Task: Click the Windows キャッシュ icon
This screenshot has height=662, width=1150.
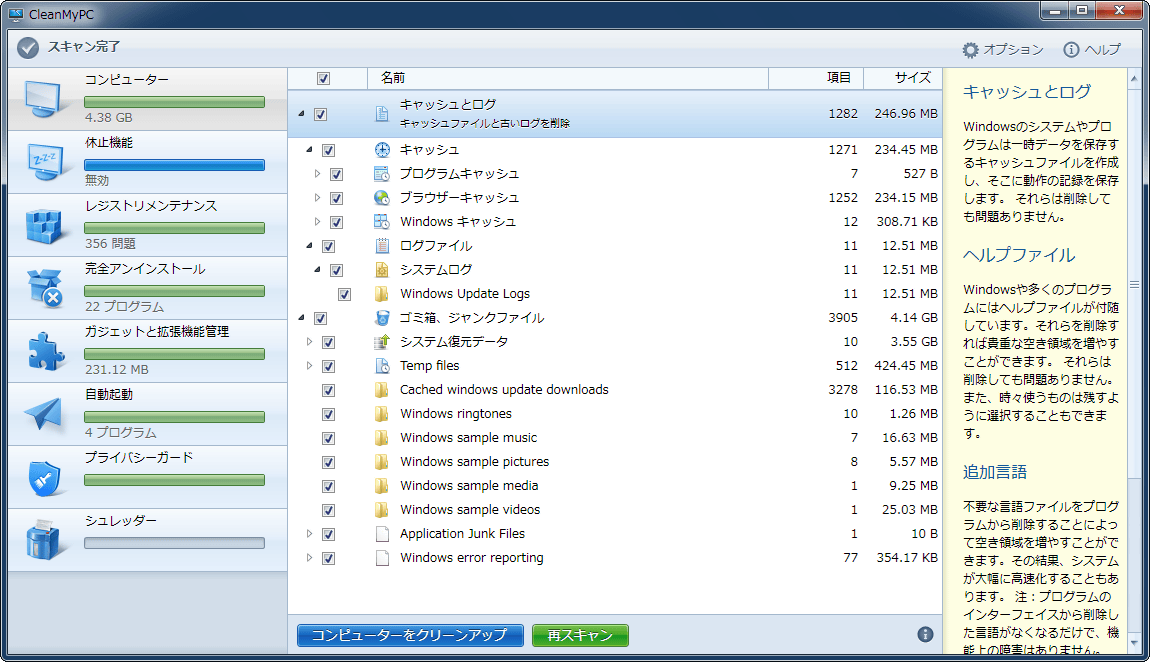Action: click(x=382, y=221)
